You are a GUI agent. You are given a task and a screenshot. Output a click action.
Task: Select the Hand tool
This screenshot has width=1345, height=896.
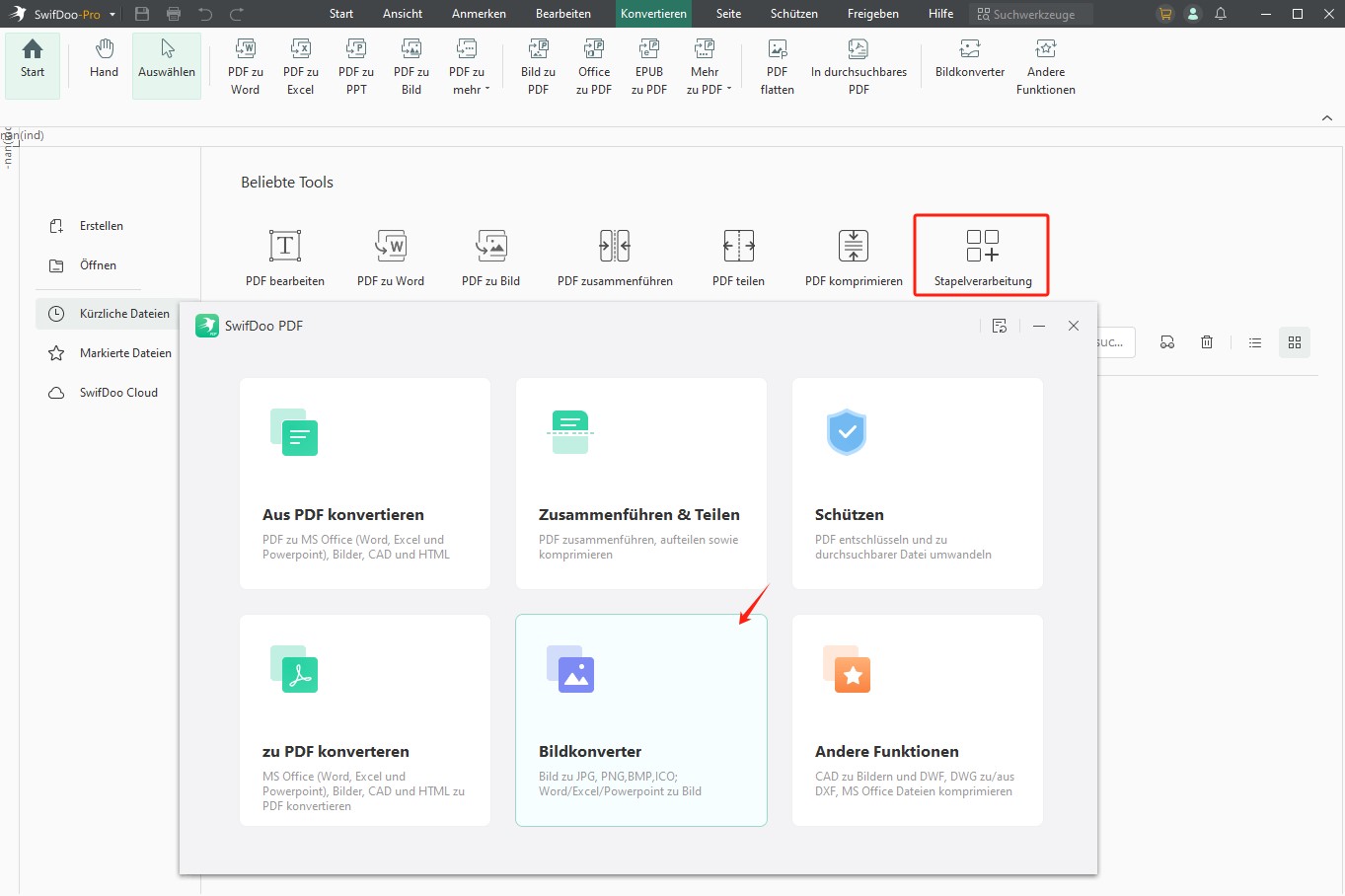click(x=104, y=59)
